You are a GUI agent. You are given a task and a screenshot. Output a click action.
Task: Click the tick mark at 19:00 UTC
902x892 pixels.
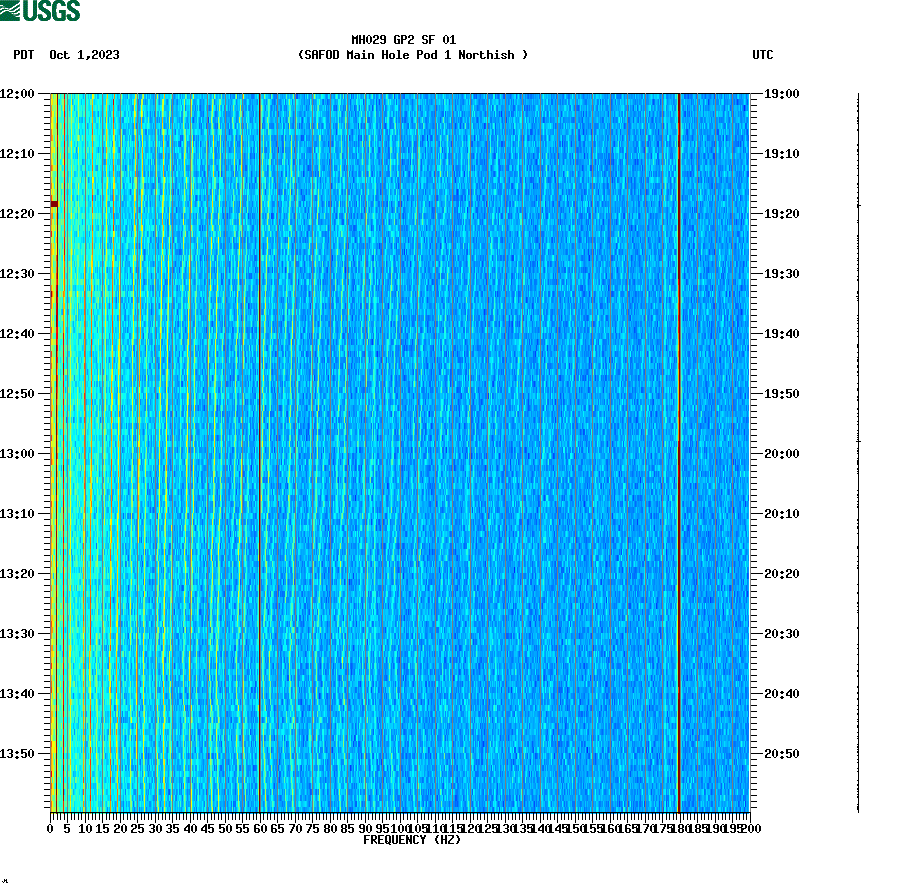point(757,93)
